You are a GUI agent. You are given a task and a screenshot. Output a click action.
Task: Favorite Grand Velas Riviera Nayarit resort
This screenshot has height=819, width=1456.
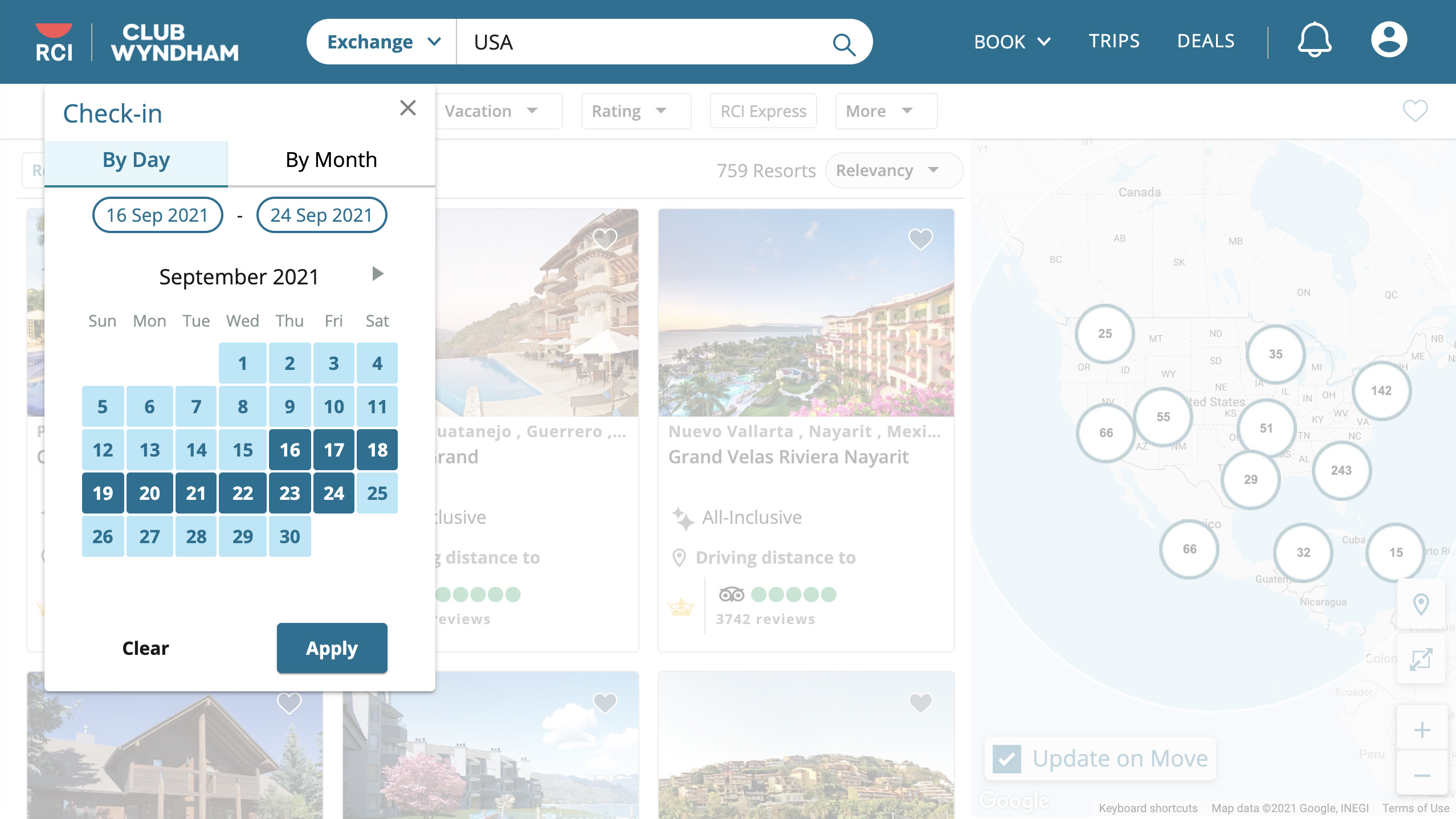click(x=920, y=239)
